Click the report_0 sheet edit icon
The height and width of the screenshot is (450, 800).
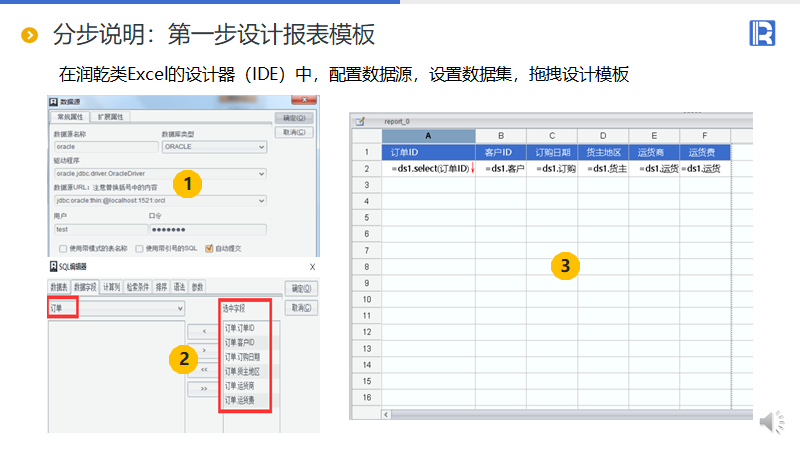pyautogui.click(x=361, y=121)
